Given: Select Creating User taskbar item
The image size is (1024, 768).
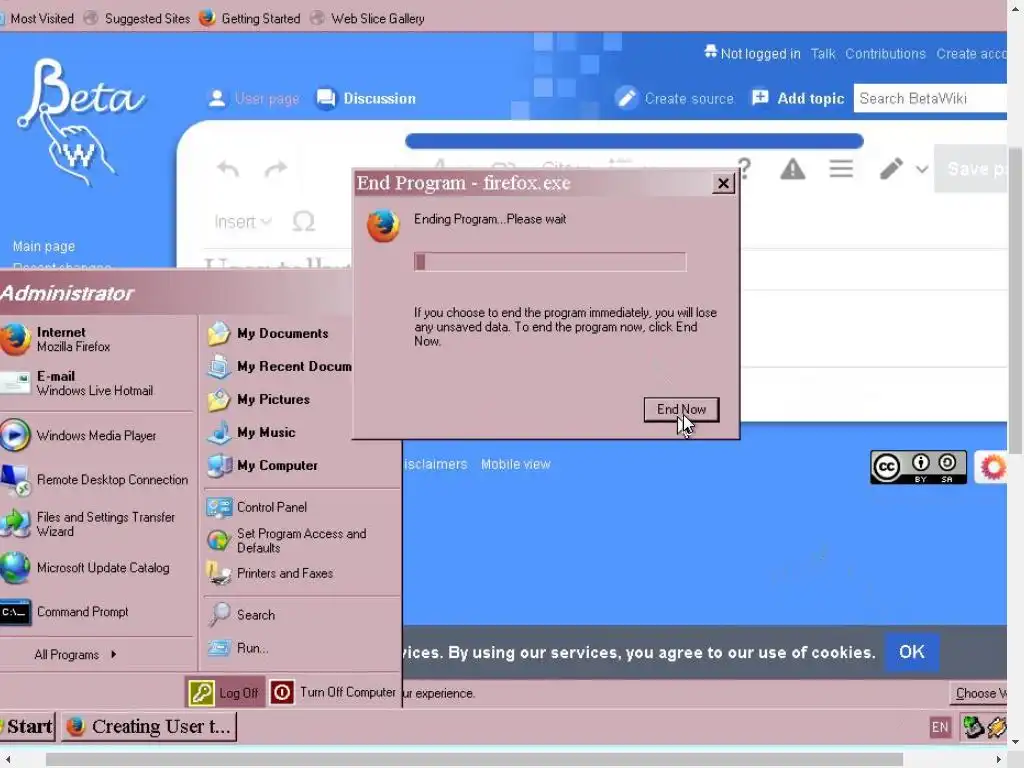Looking at the screenshot, I should pos(149,727).
